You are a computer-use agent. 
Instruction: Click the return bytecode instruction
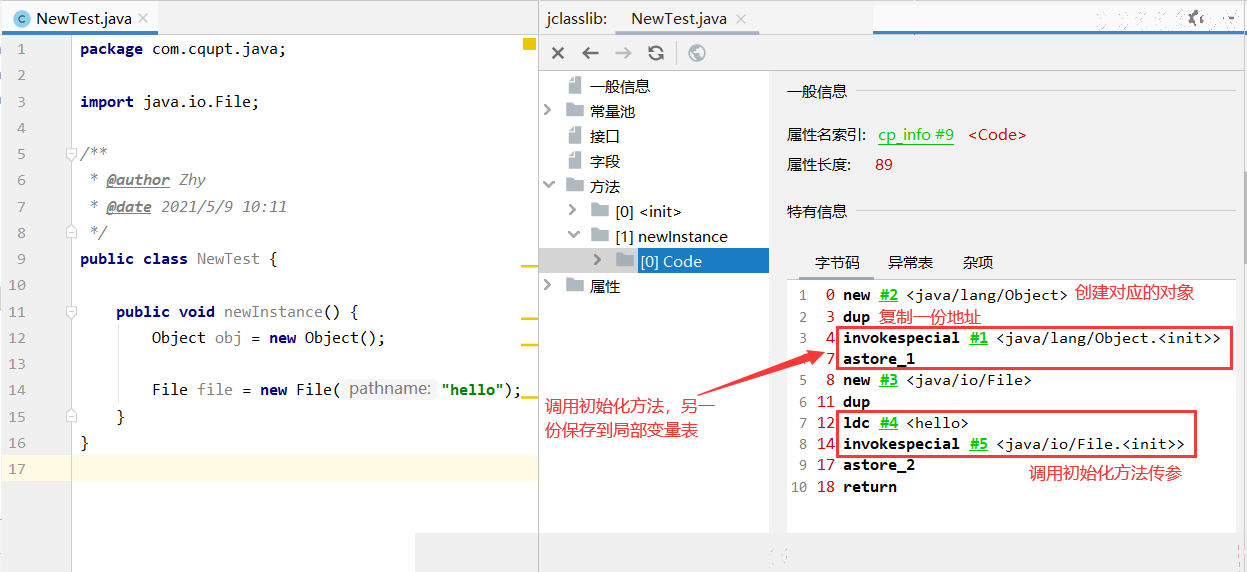(870, 487)
